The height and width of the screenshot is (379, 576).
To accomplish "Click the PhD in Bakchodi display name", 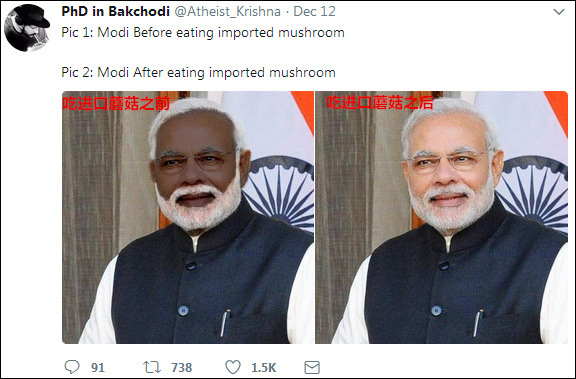I will point(115,11).
